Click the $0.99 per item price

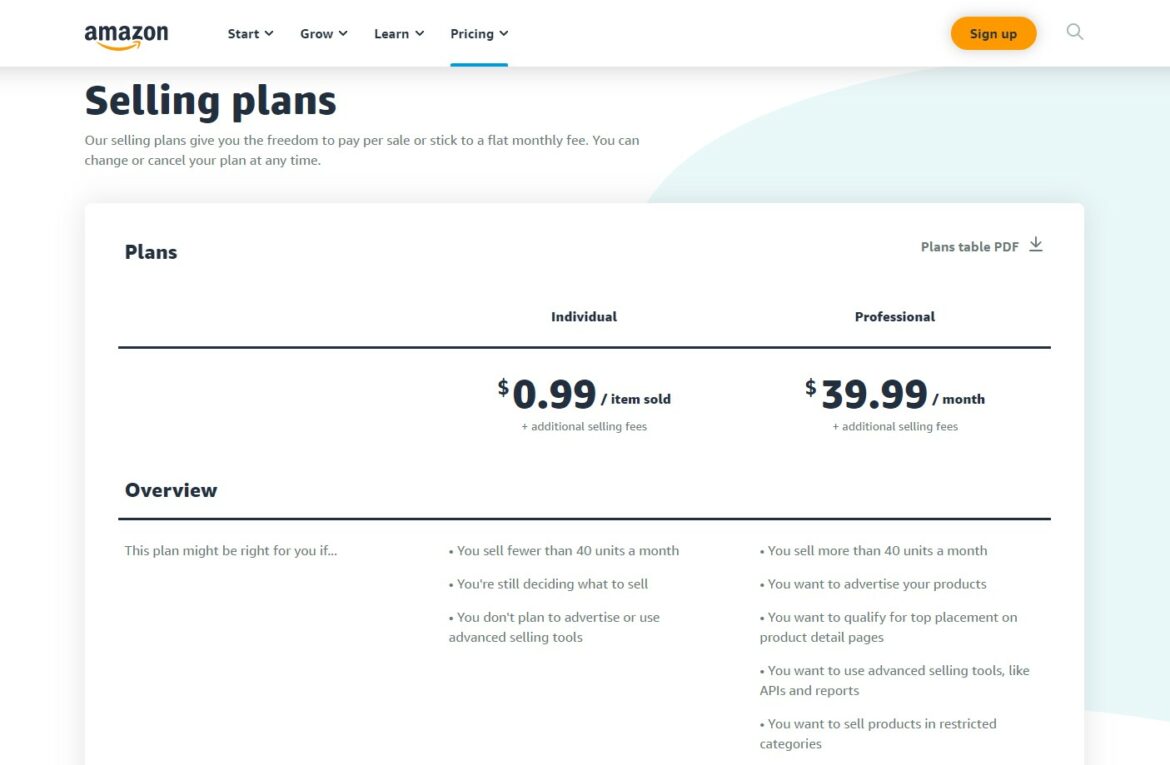pos(555,396)
